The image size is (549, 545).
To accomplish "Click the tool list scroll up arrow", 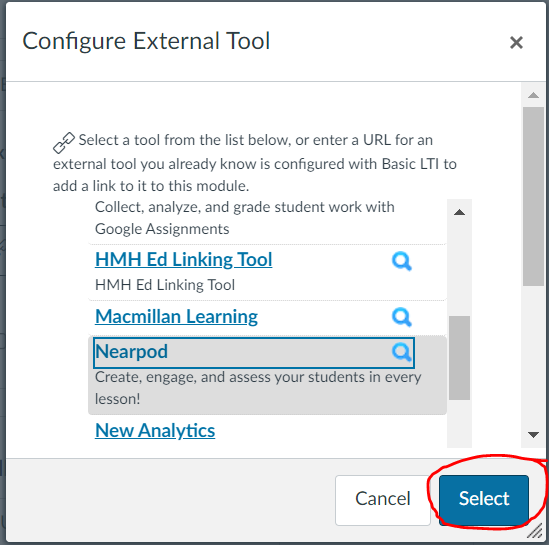I will point(459,212).
